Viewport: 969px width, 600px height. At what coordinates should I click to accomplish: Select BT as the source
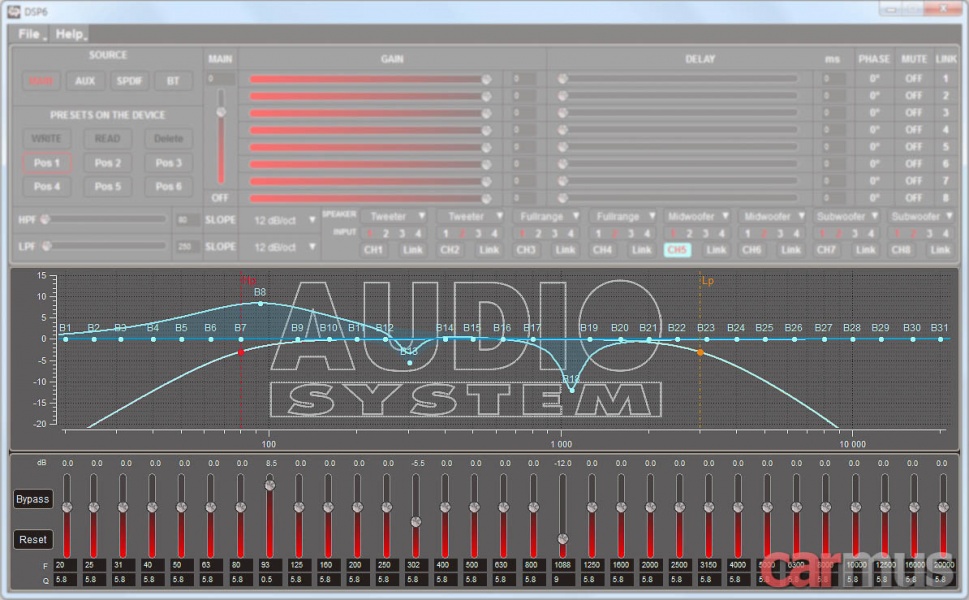pyautogui.click(x=173, y=81)
